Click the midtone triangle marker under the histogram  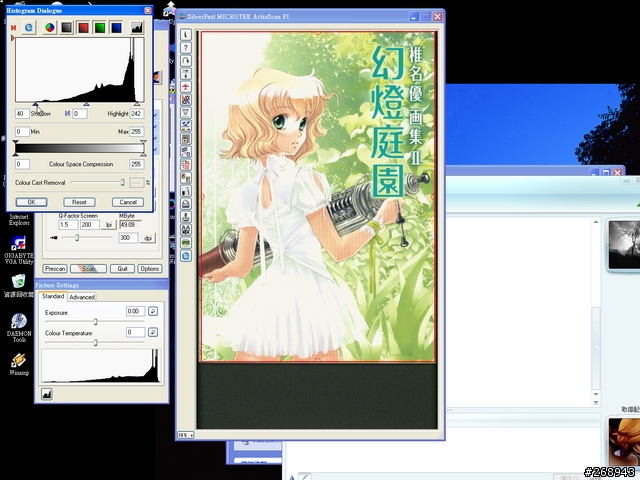point(87,104)
